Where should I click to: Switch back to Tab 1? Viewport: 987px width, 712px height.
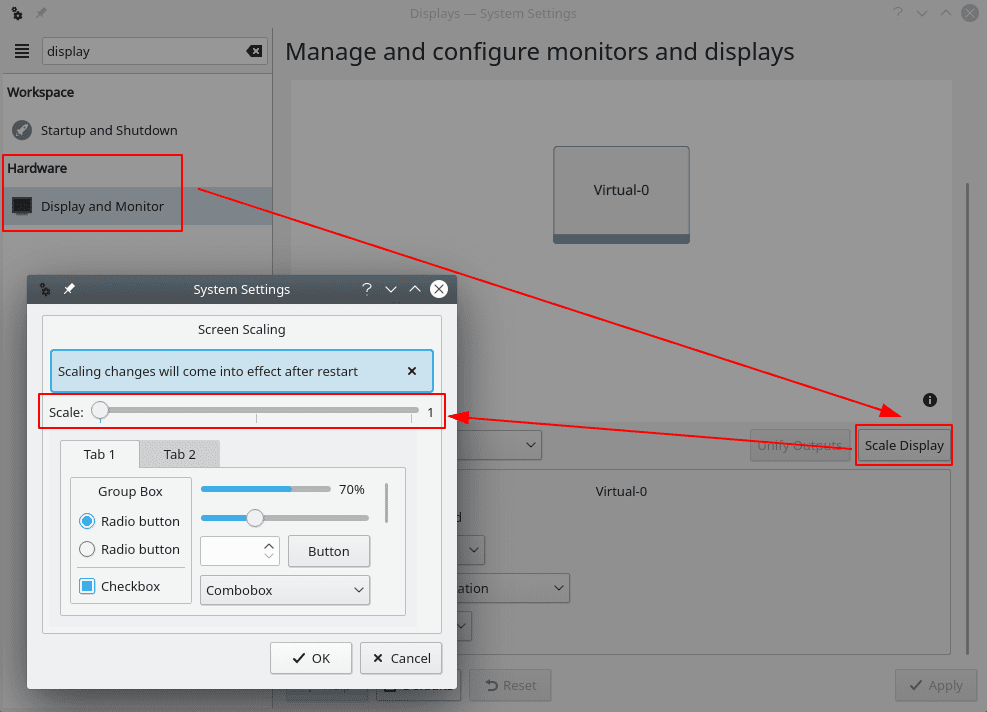click(100, 454)
